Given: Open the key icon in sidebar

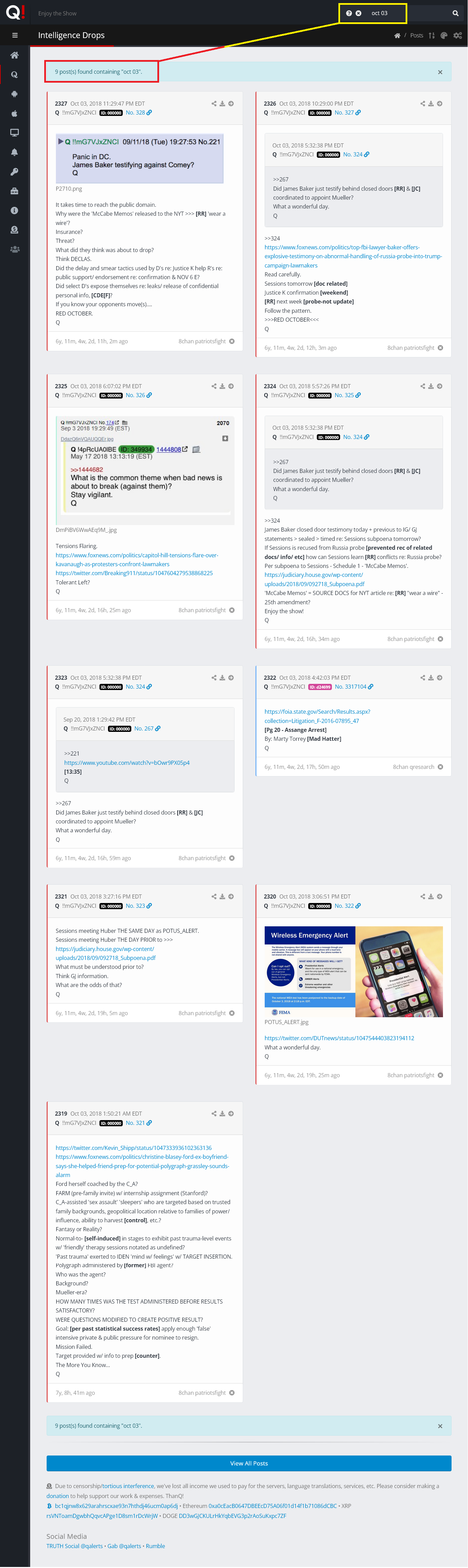Looking at the screenshot, I should click(x=15, y=172).
